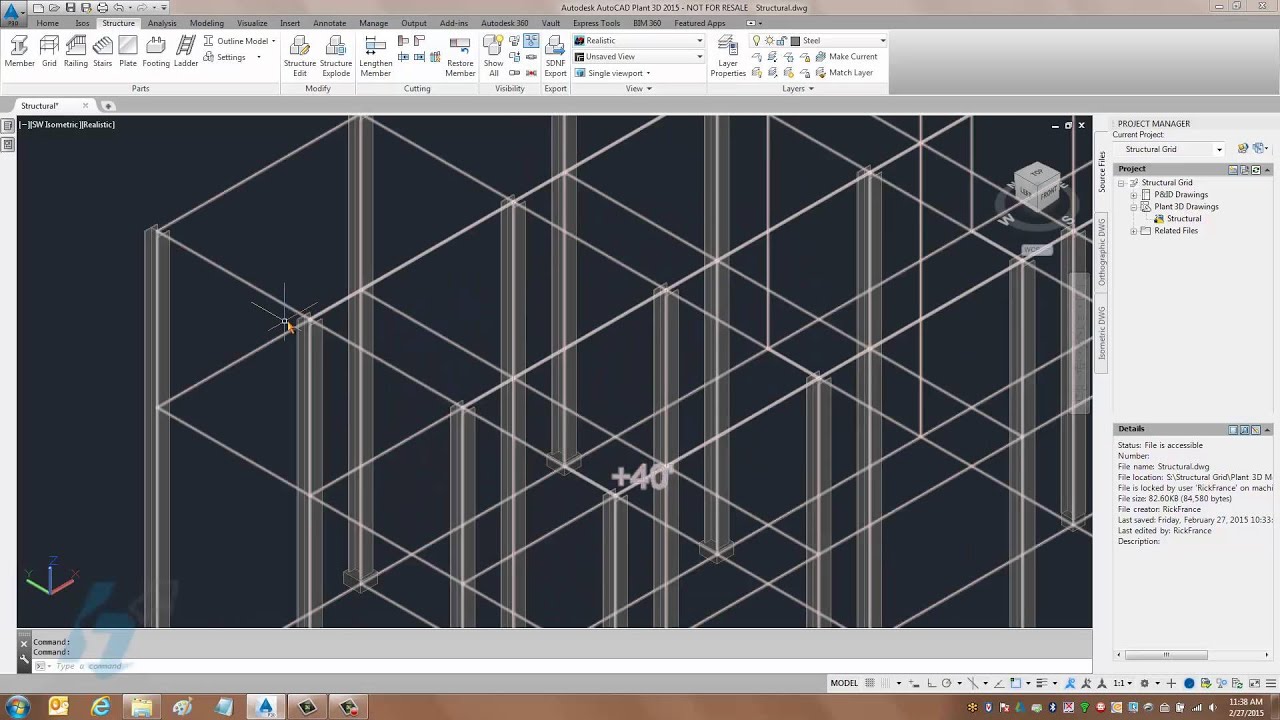Image resolution: width=1280 pixels, height=720 pixels.
Task: Click the Plot printer icon in Quick Access
Action: pos(102,8)
